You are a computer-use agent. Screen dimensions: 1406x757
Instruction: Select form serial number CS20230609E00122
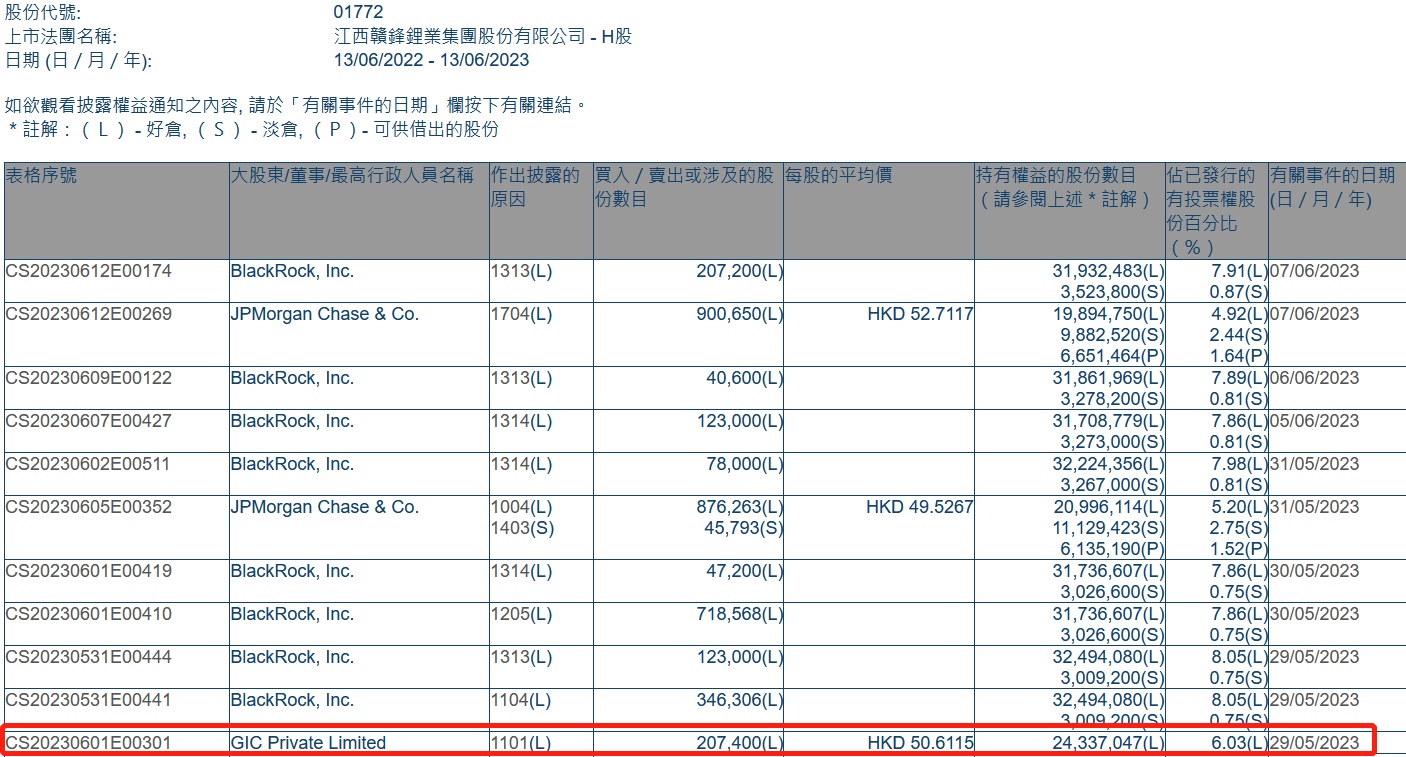click(89, 378)
